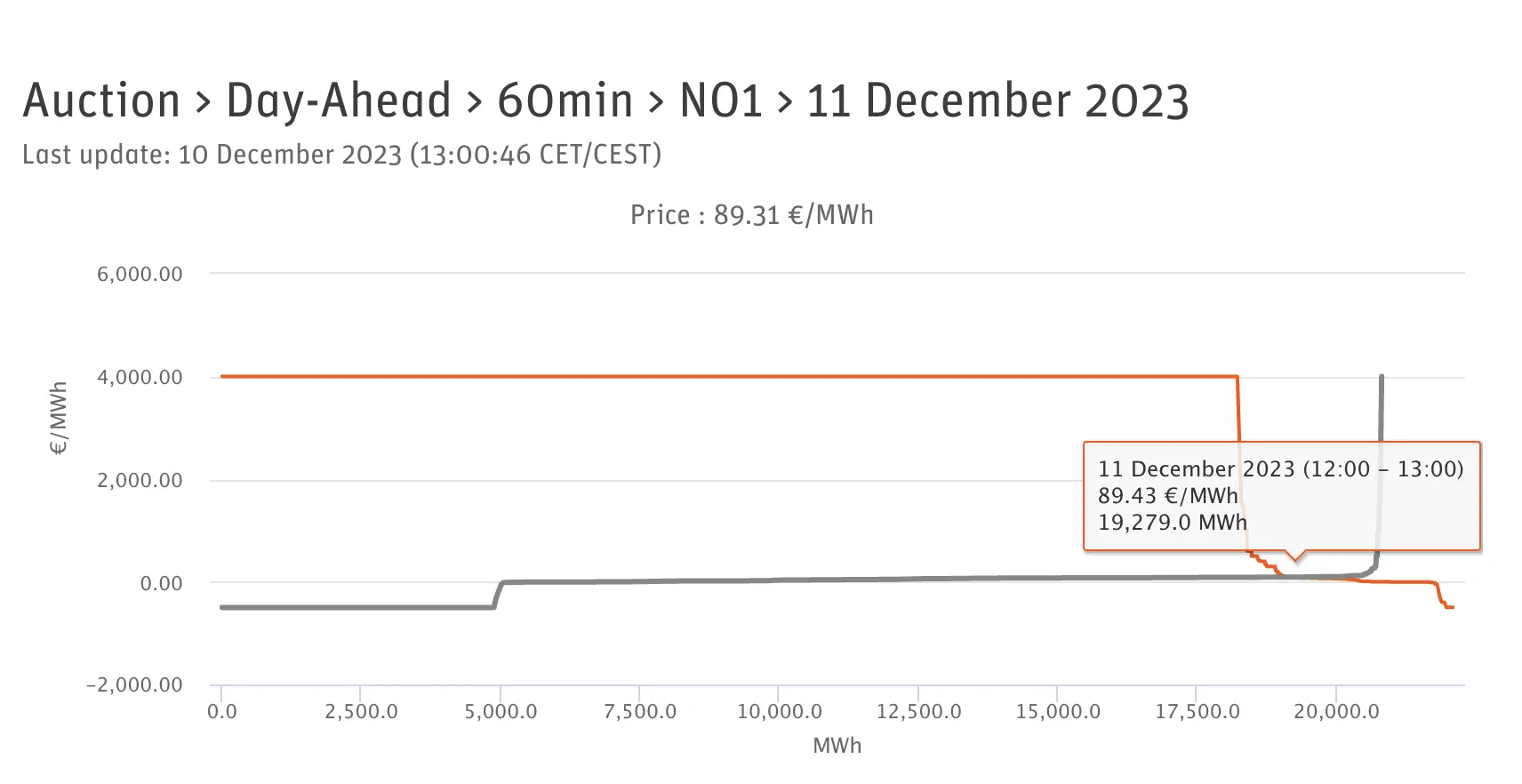Select the Day-Ahead breadcrumb segment
Viewport: 1522px width, 784px height.
pyautogui.click(x=339, y=100)
